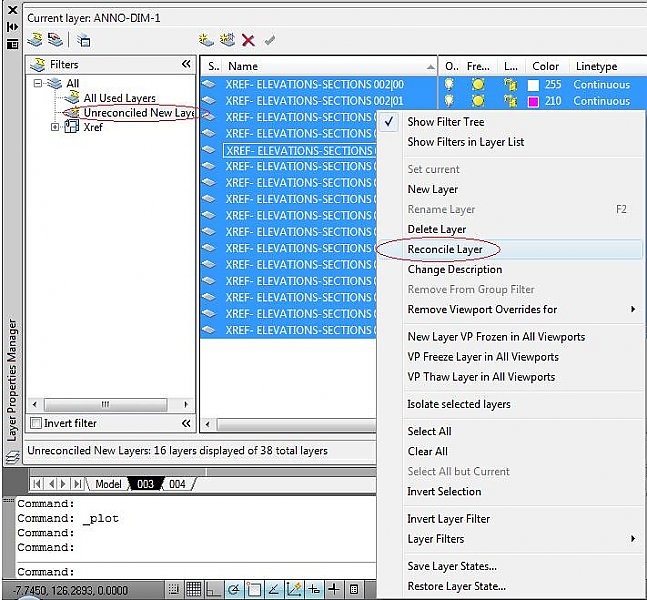Switch to the 004 layout tab
Screen dimensions: 647x600
[177, 484]
